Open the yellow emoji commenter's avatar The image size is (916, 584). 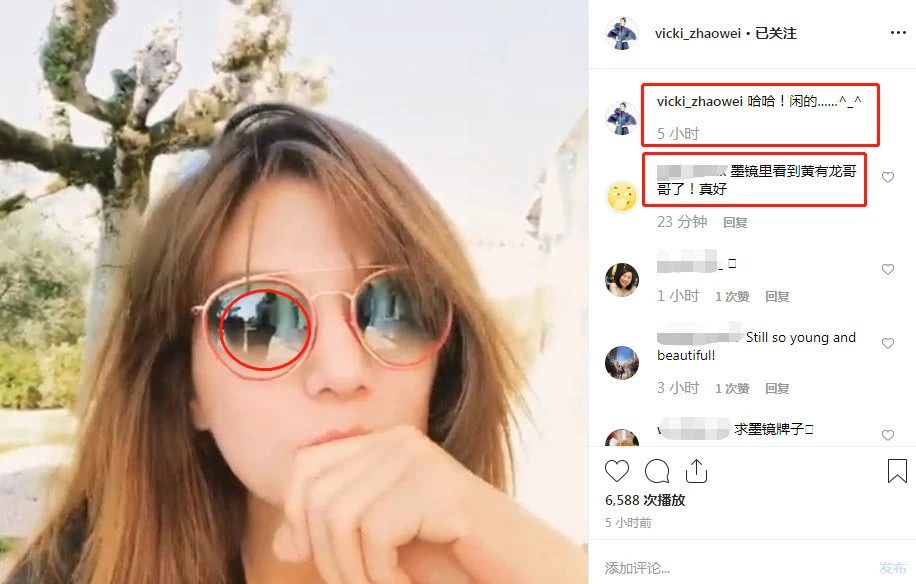pyautogui.click(x=622, y=197)
